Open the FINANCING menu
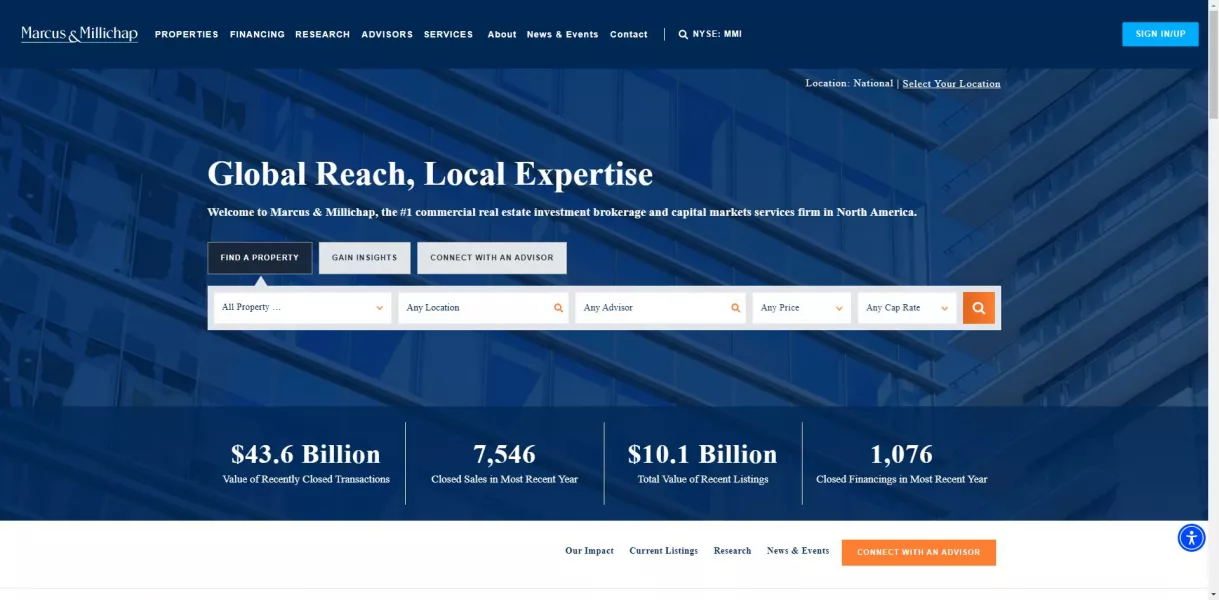The image size is (1219, 600). 257,34
